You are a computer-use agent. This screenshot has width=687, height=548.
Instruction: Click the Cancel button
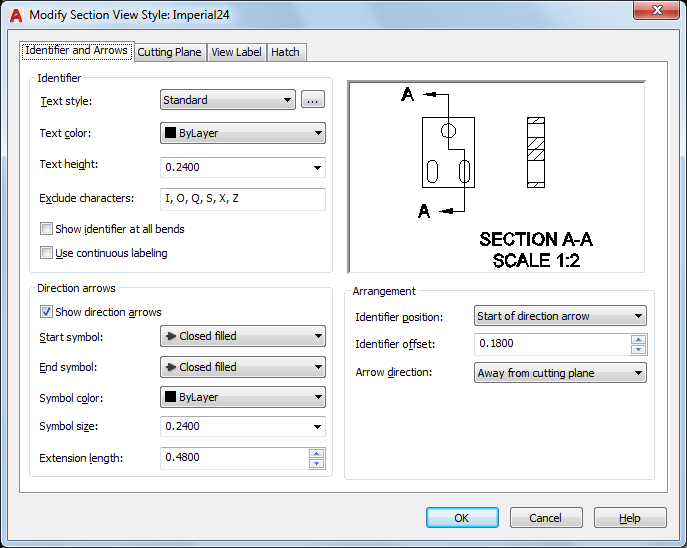click(546, 518)
